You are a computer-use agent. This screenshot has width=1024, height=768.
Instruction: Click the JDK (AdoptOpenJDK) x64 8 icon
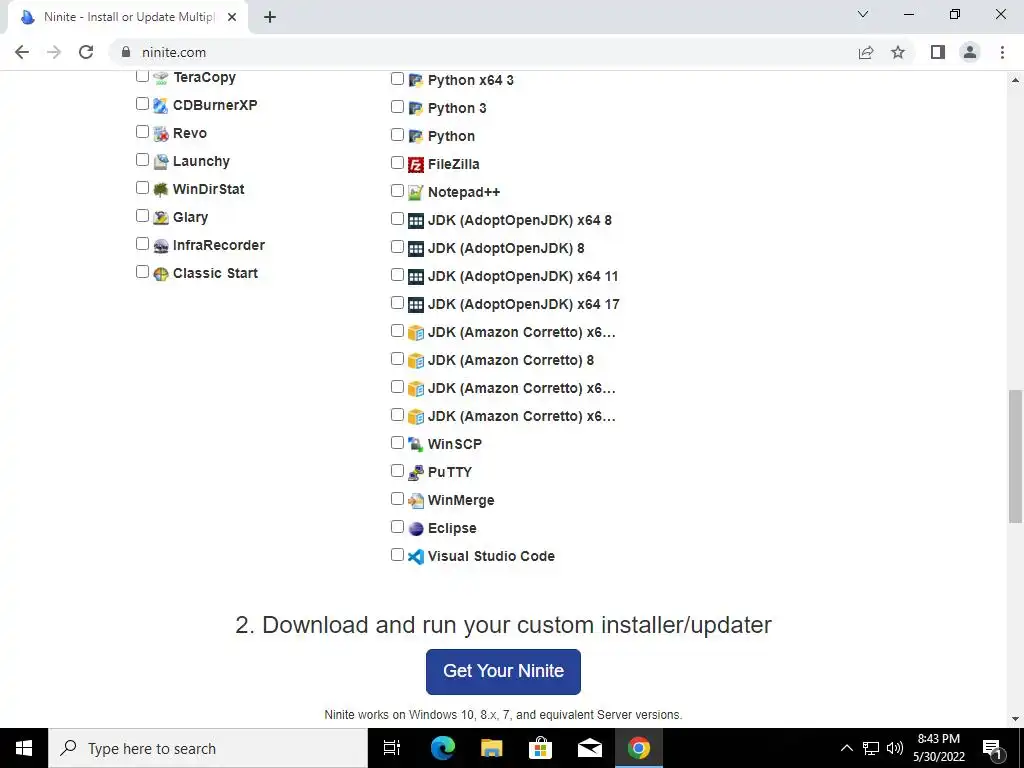tap(415, 221)
